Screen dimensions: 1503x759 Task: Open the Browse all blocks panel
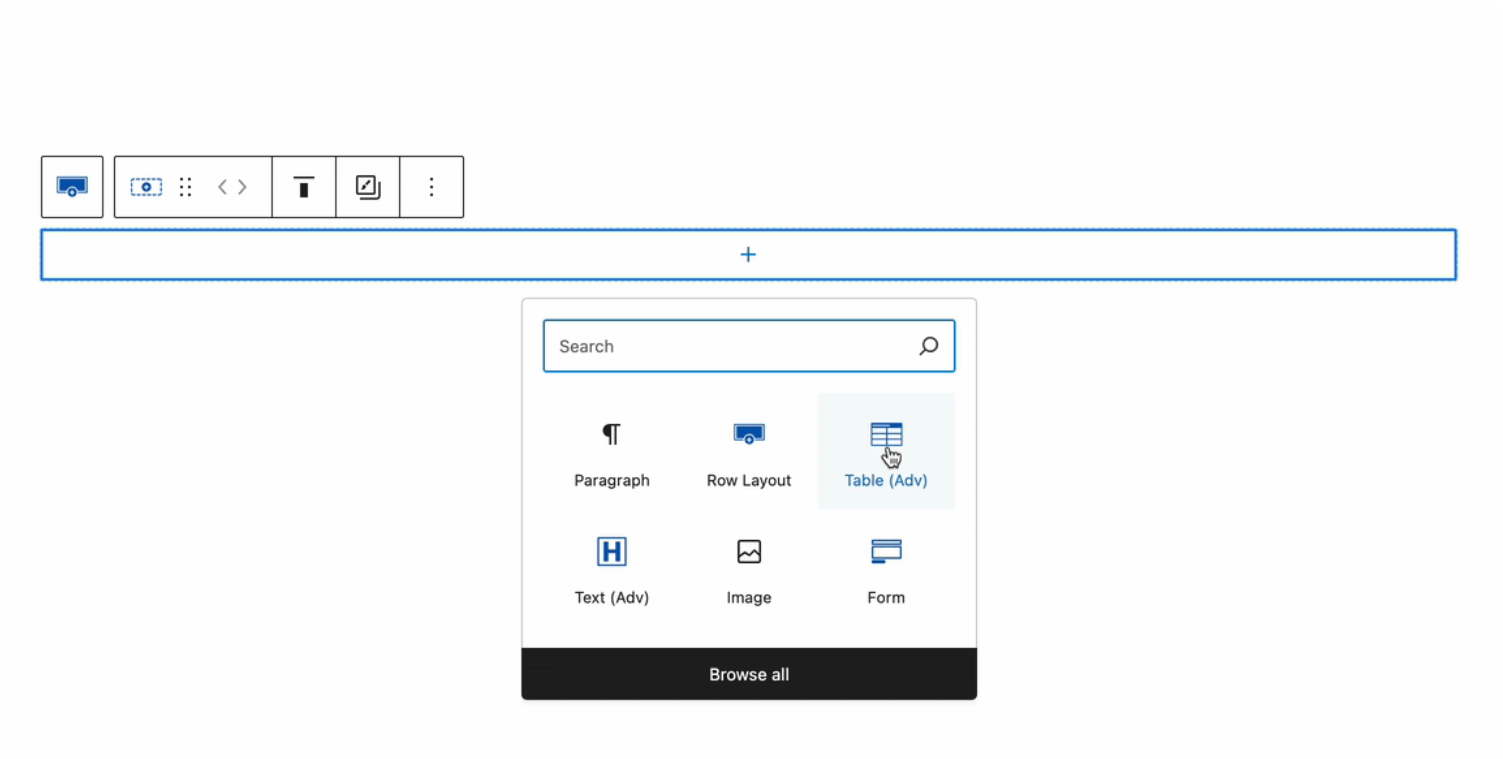748,674
